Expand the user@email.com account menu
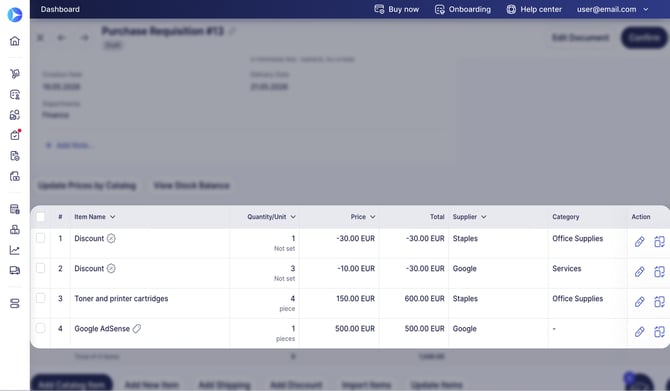Screen dimensions: 670x391 (x=612, y=9)
